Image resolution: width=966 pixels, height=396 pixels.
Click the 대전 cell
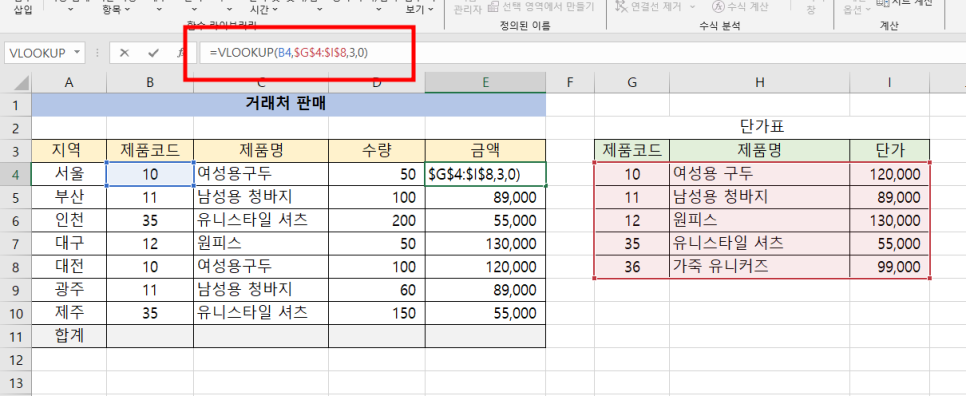pos(68,267)
